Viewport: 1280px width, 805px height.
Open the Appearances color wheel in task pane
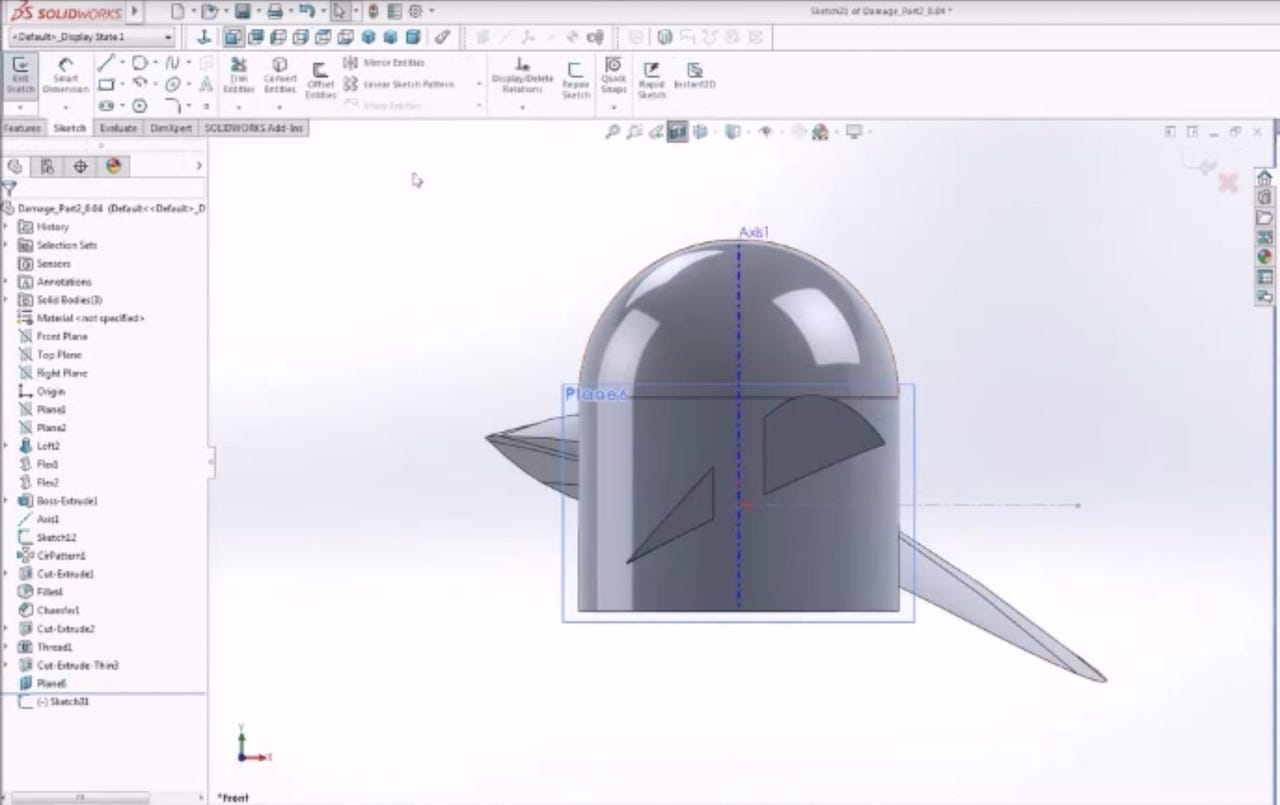1265,257
